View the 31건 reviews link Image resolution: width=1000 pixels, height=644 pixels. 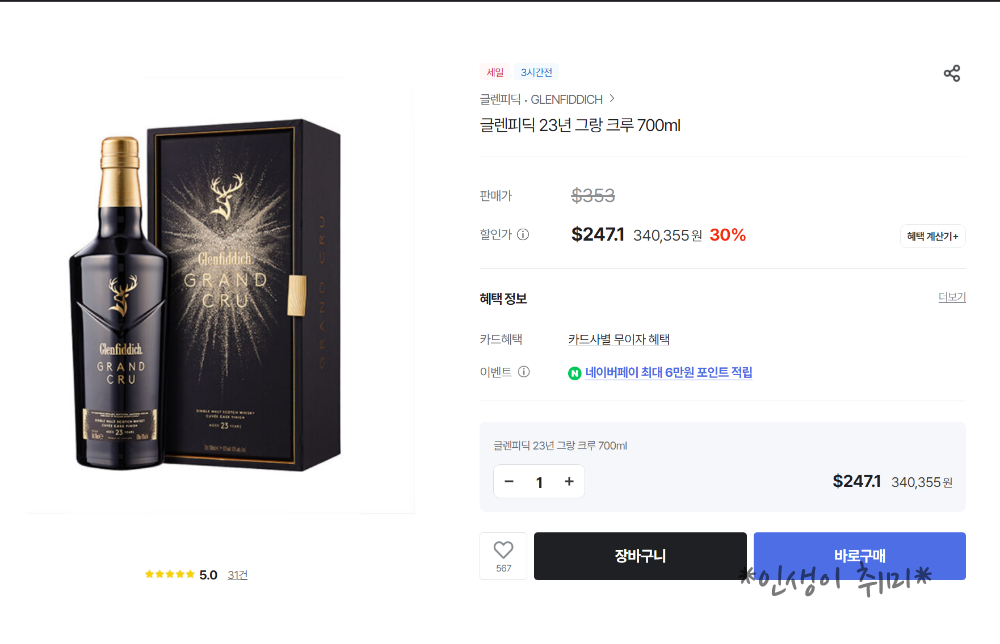[x=237, y=575]
